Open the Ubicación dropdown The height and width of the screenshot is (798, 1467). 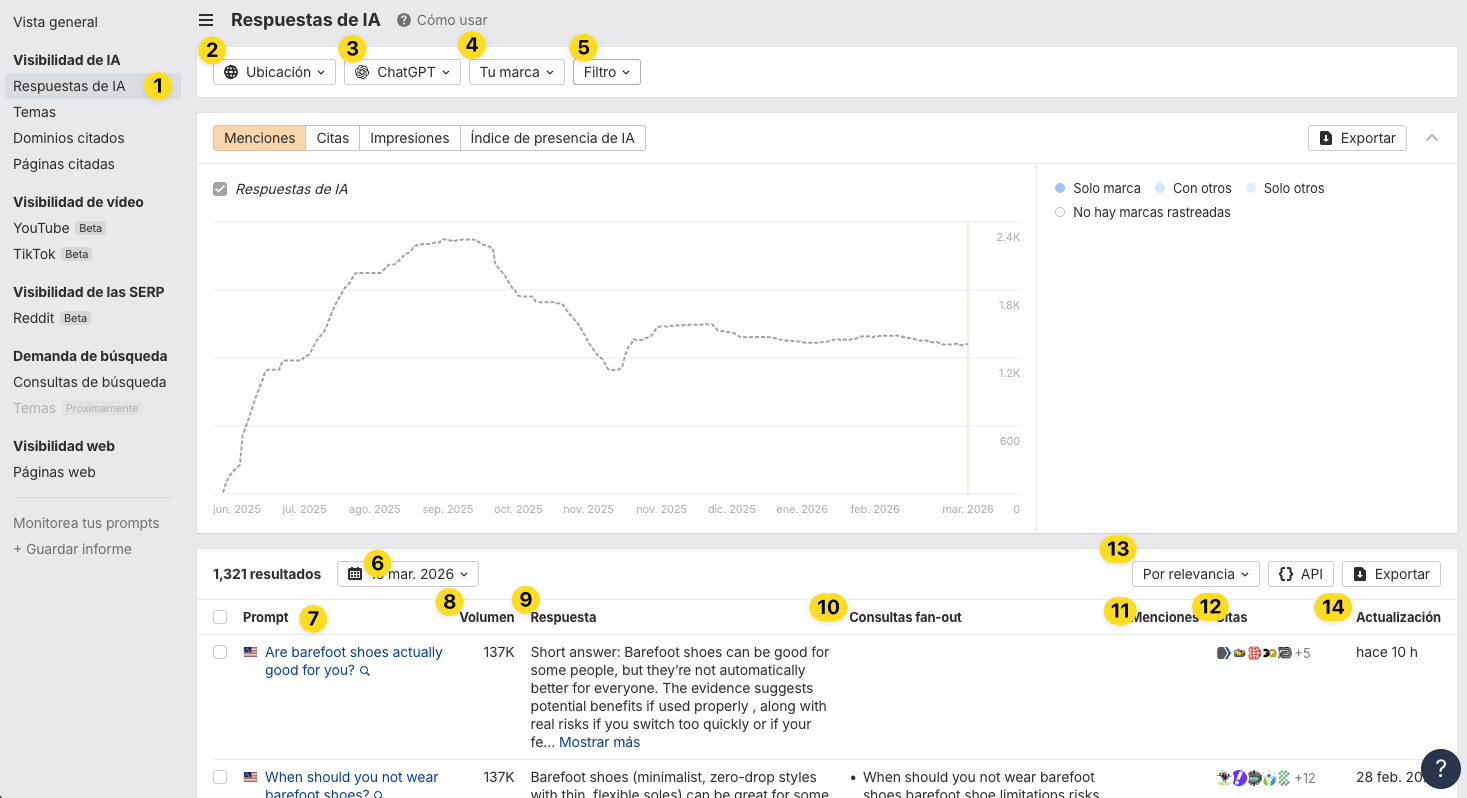tap(274, 72)
